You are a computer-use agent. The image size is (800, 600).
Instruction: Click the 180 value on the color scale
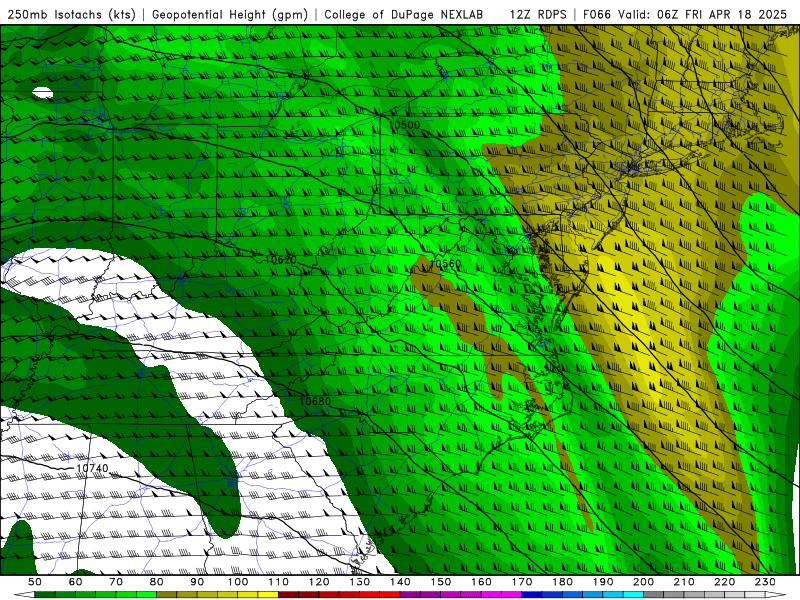[x=563, y=582]
